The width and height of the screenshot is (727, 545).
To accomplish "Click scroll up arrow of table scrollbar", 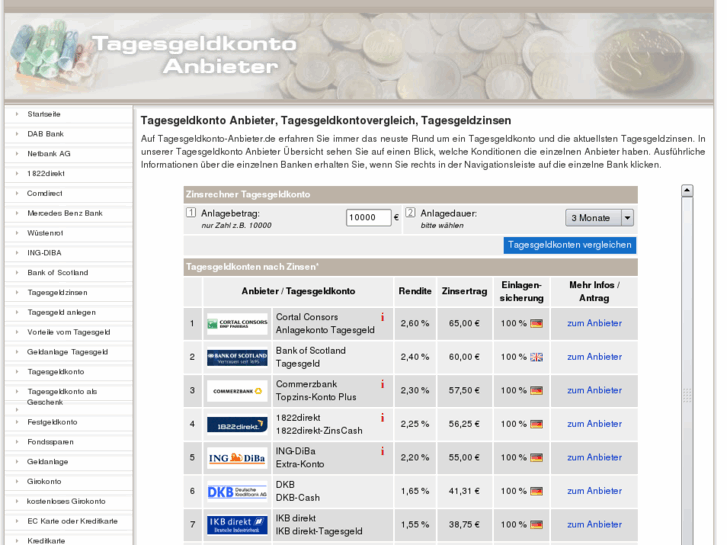I will (687, 190).
